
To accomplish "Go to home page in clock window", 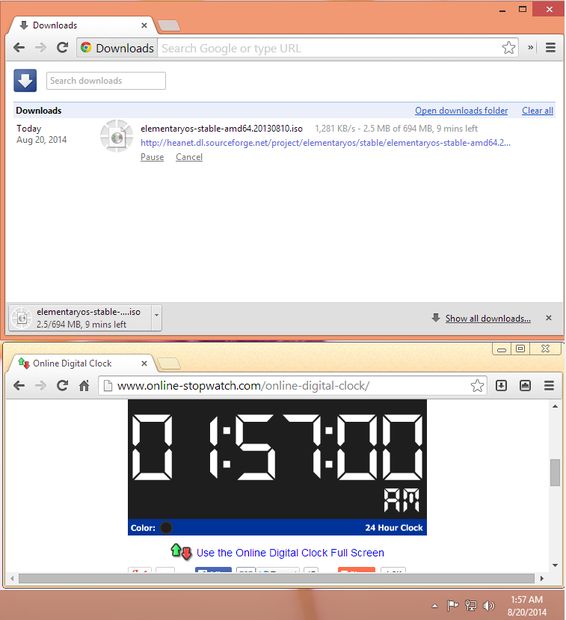I will click(84, 386).
